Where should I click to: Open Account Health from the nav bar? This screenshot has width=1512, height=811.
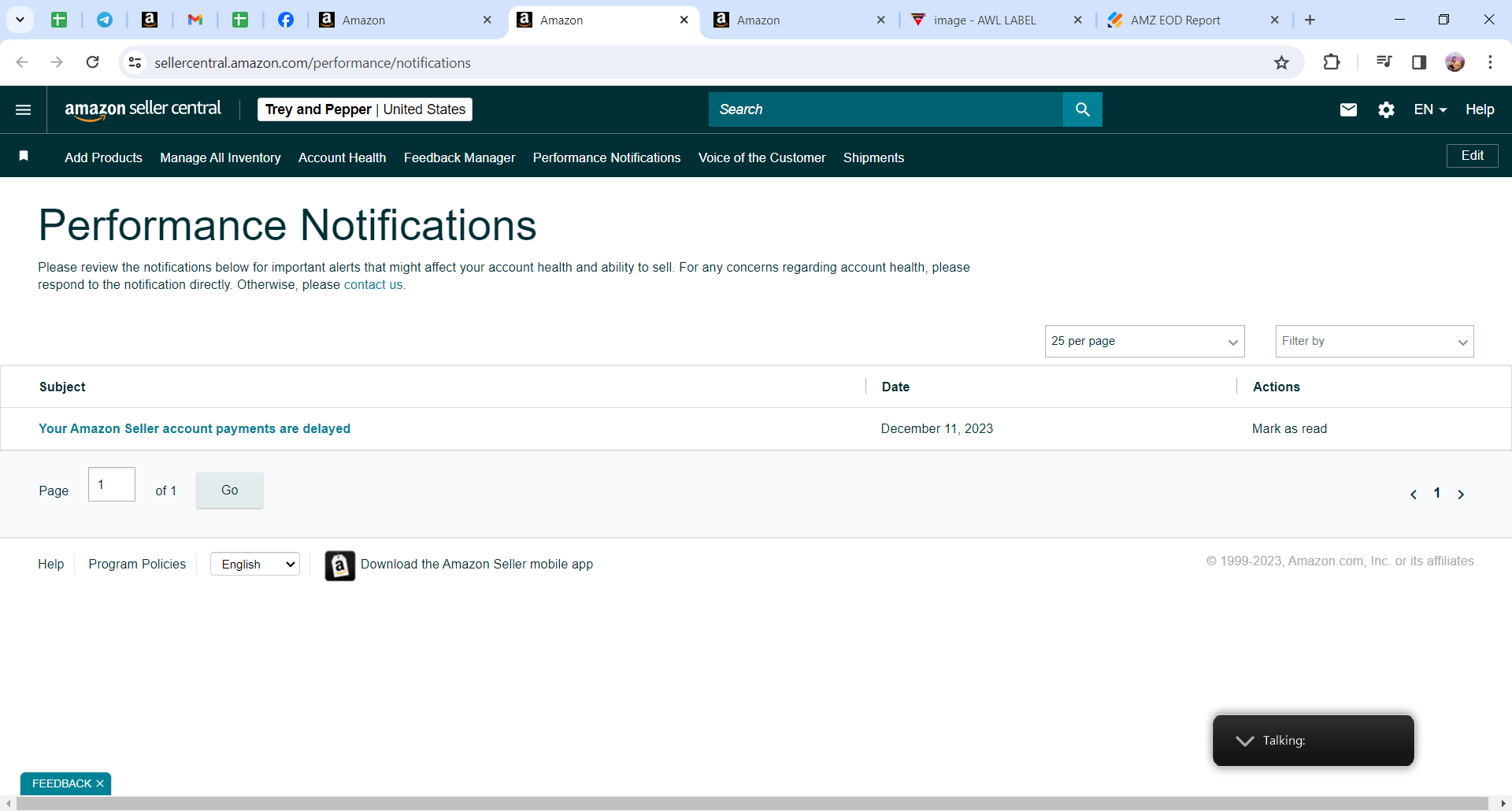(342, 157)
